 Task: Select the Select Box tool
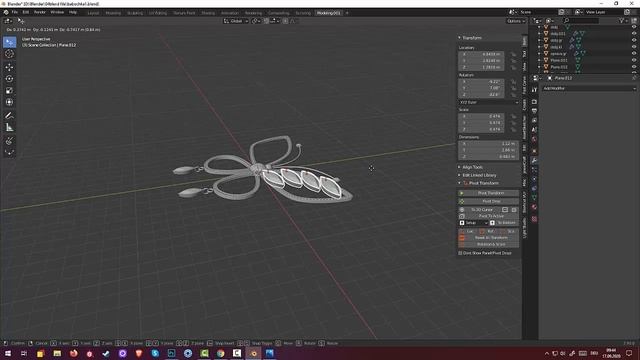[x=9, y=42]
